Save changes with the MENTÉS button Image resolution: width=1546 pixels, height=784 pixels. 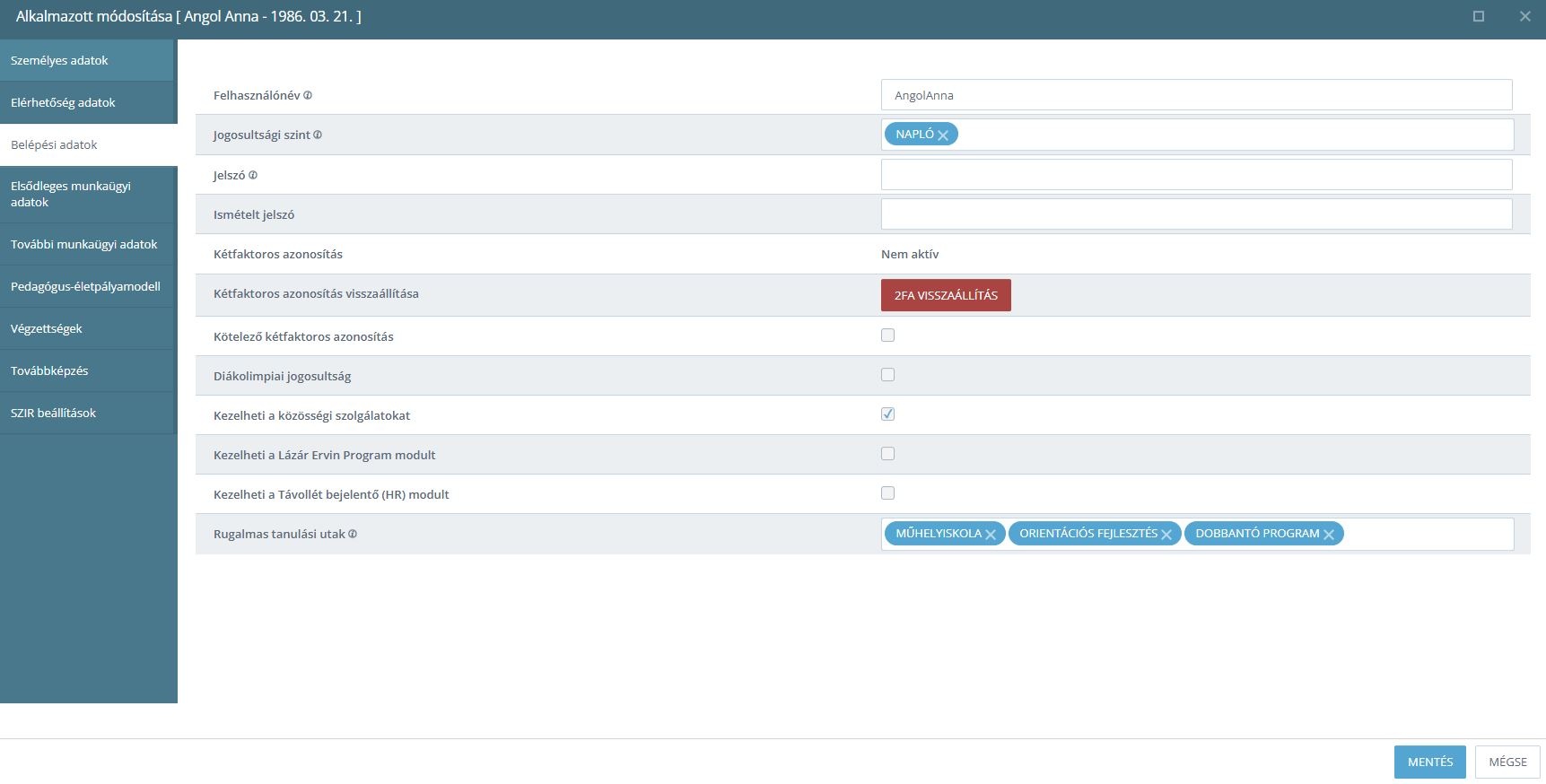(x=1429, y=762)
